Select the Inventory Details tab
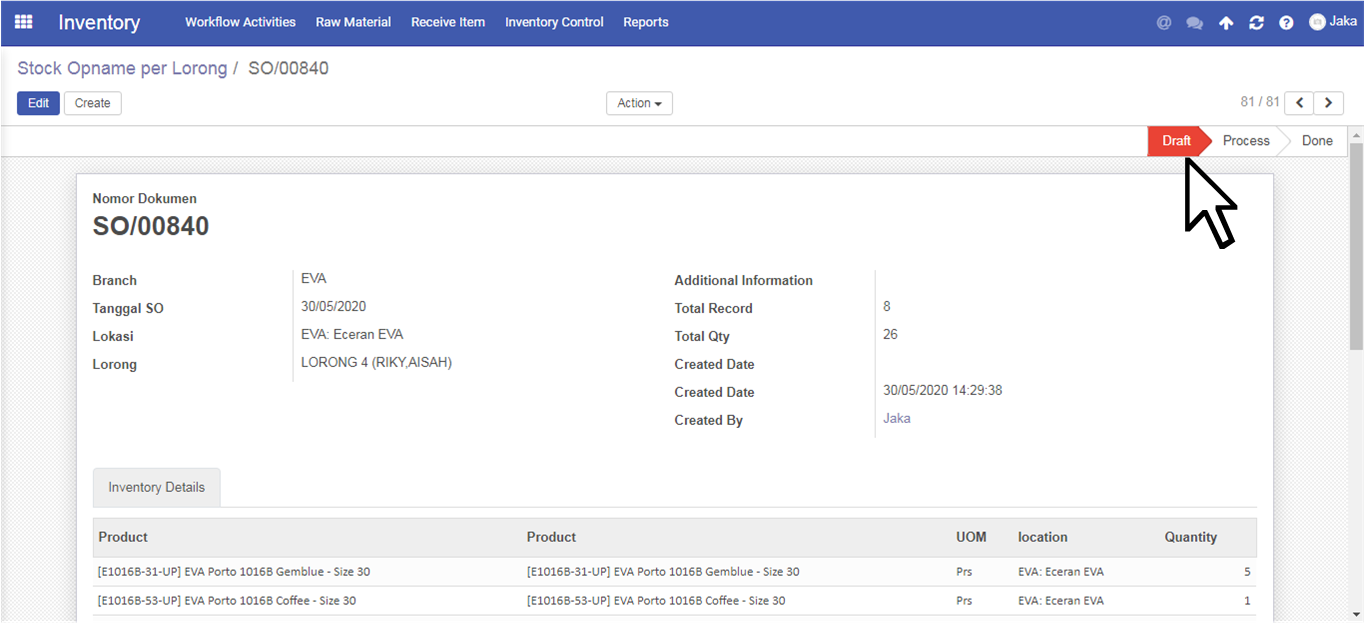Image resolution: width=1365 pixels, height=623 pixels. tap(157, 488)
